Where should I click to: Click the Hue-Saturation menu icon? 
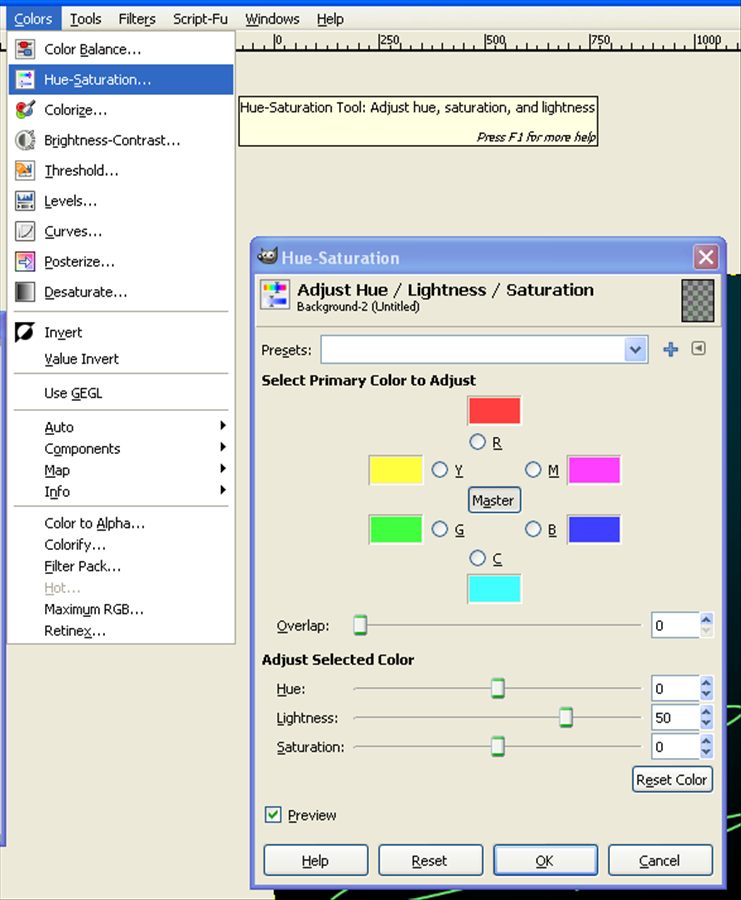25,79
